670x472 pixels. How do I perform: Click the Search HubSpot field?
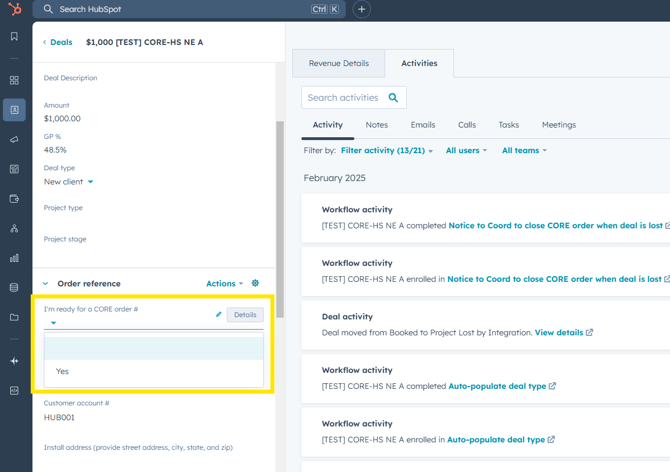click(x=180, y=9)
